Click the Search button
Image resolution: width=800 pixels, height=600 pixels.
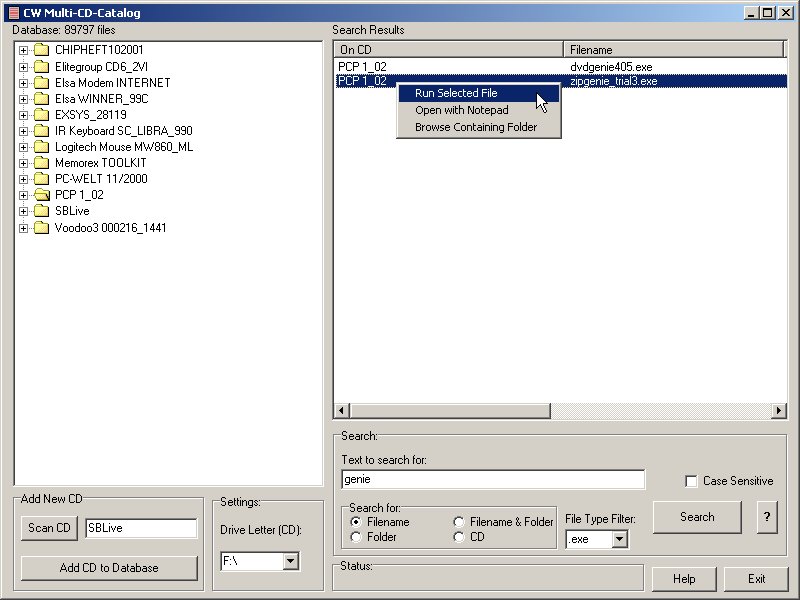(x=697, y=517)
